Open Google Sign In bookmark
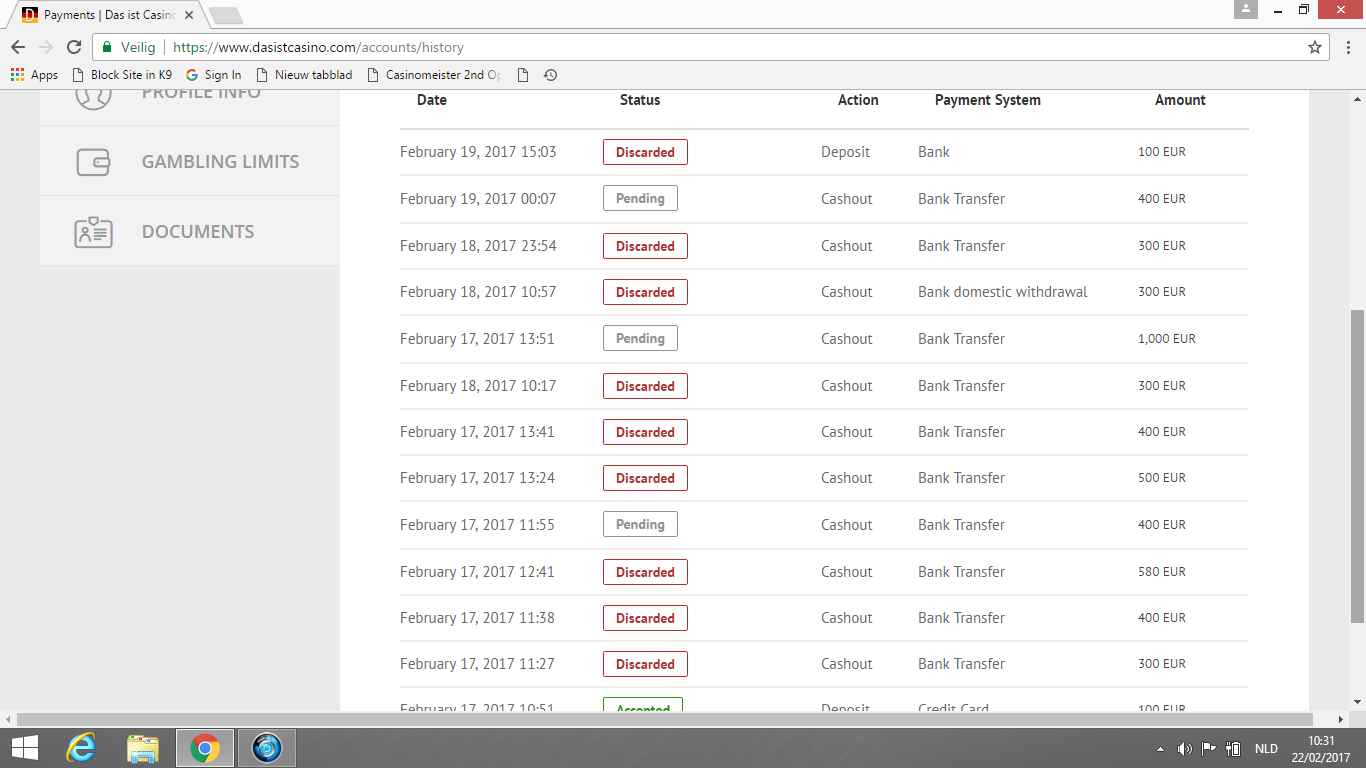This screenshot has height=768, width=1366. point(213,75)
